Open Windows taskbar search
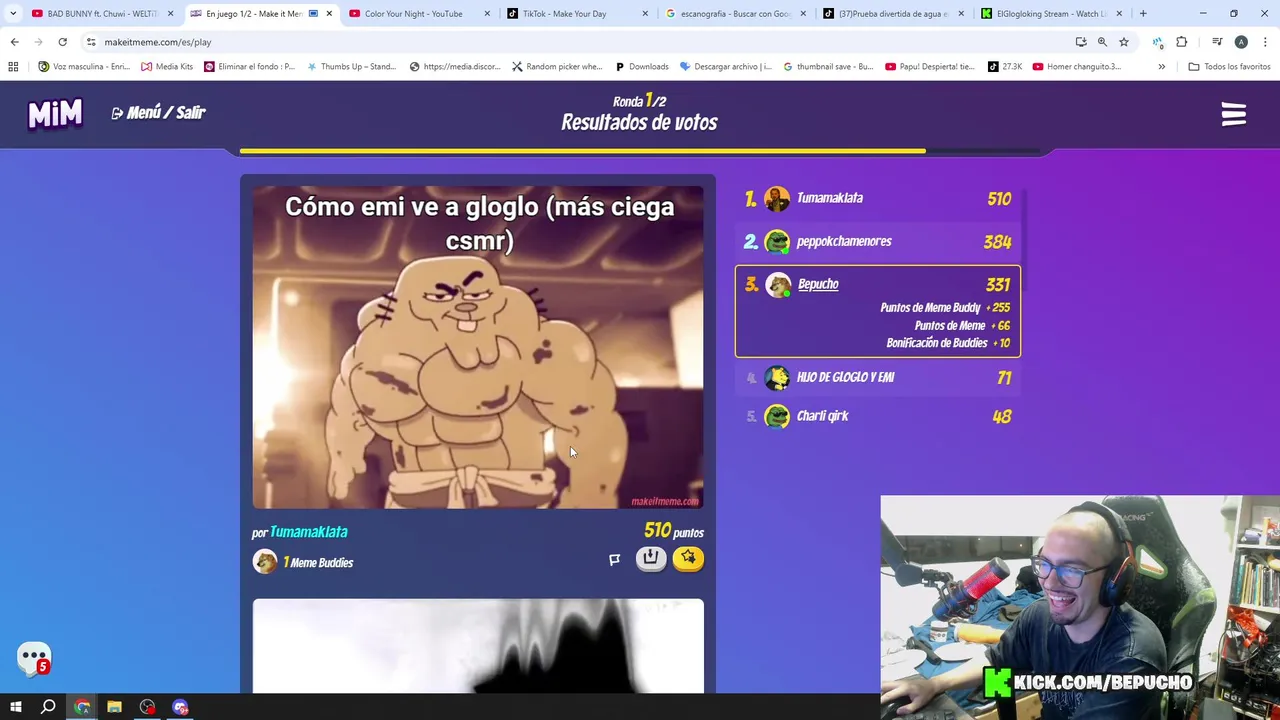The image size is (1280, 720). 48,707
